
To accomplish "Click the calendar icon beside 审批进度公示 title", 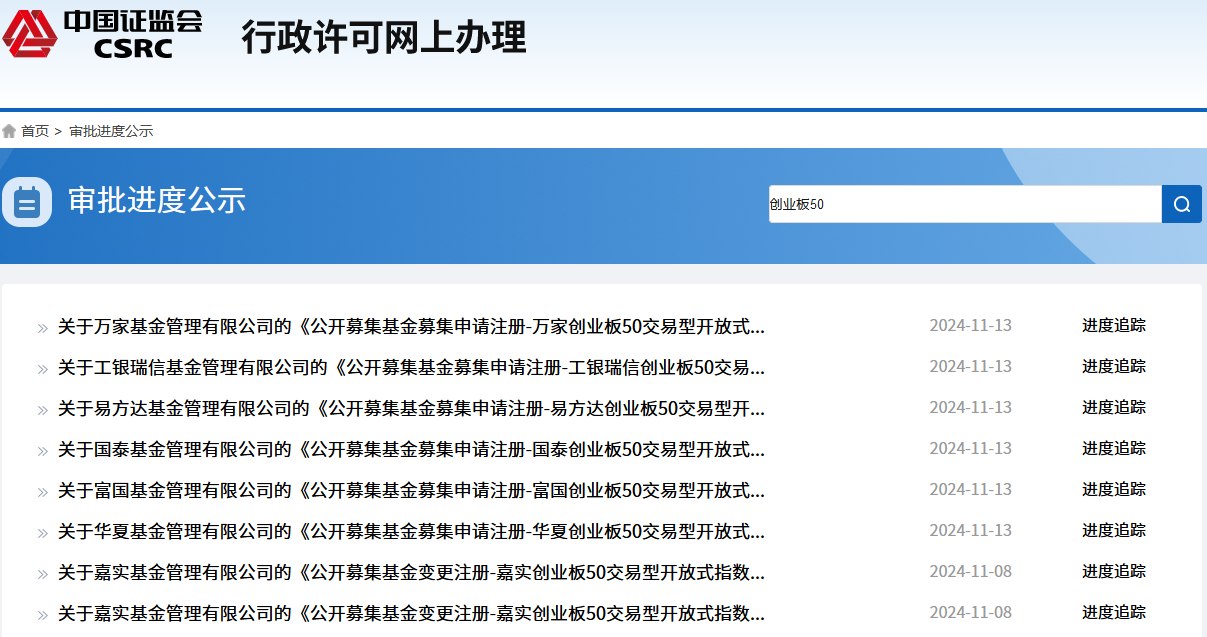I will coord(27,202).
